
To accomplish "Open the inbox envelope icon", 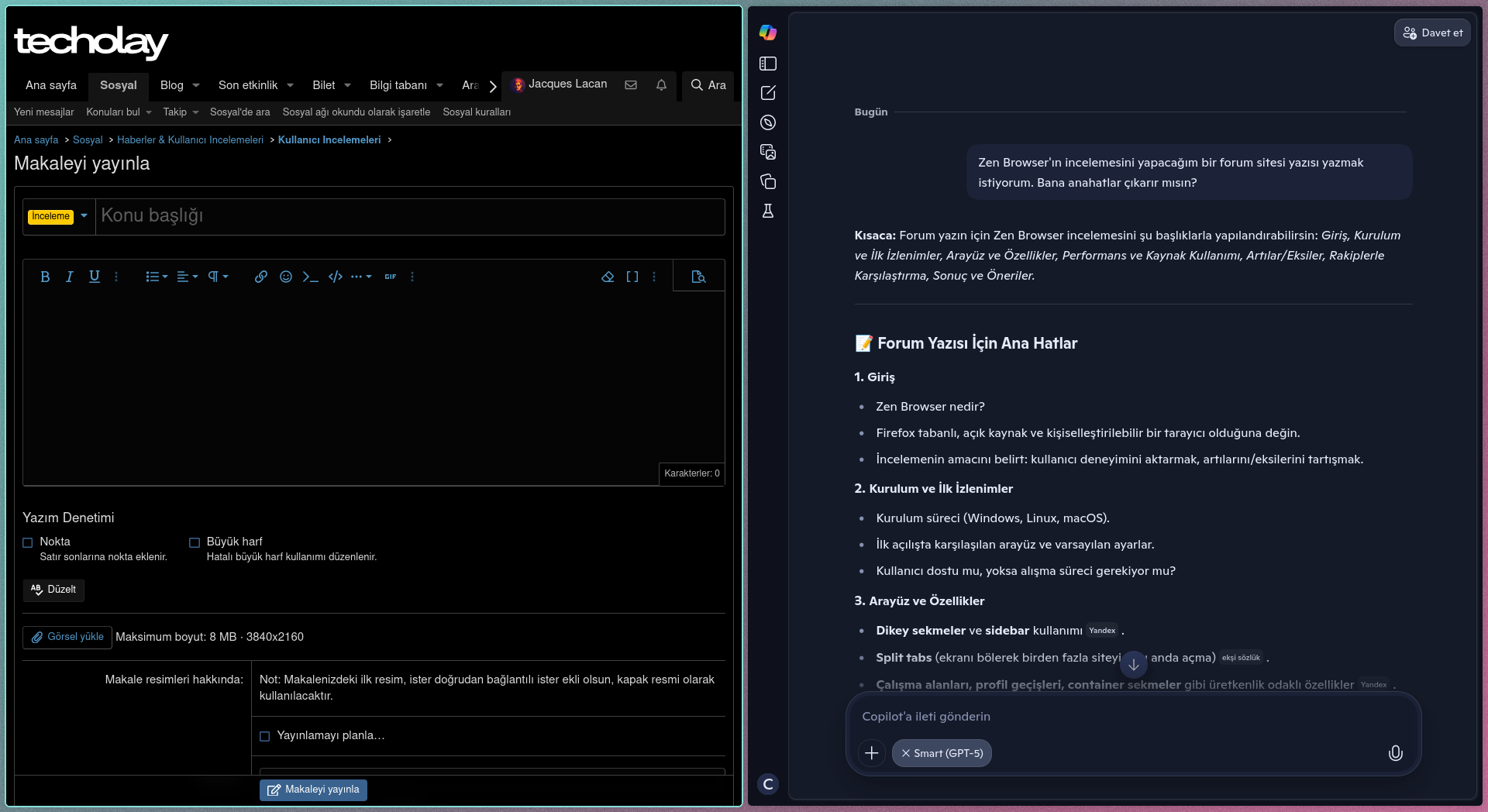I will click(631, 85).
